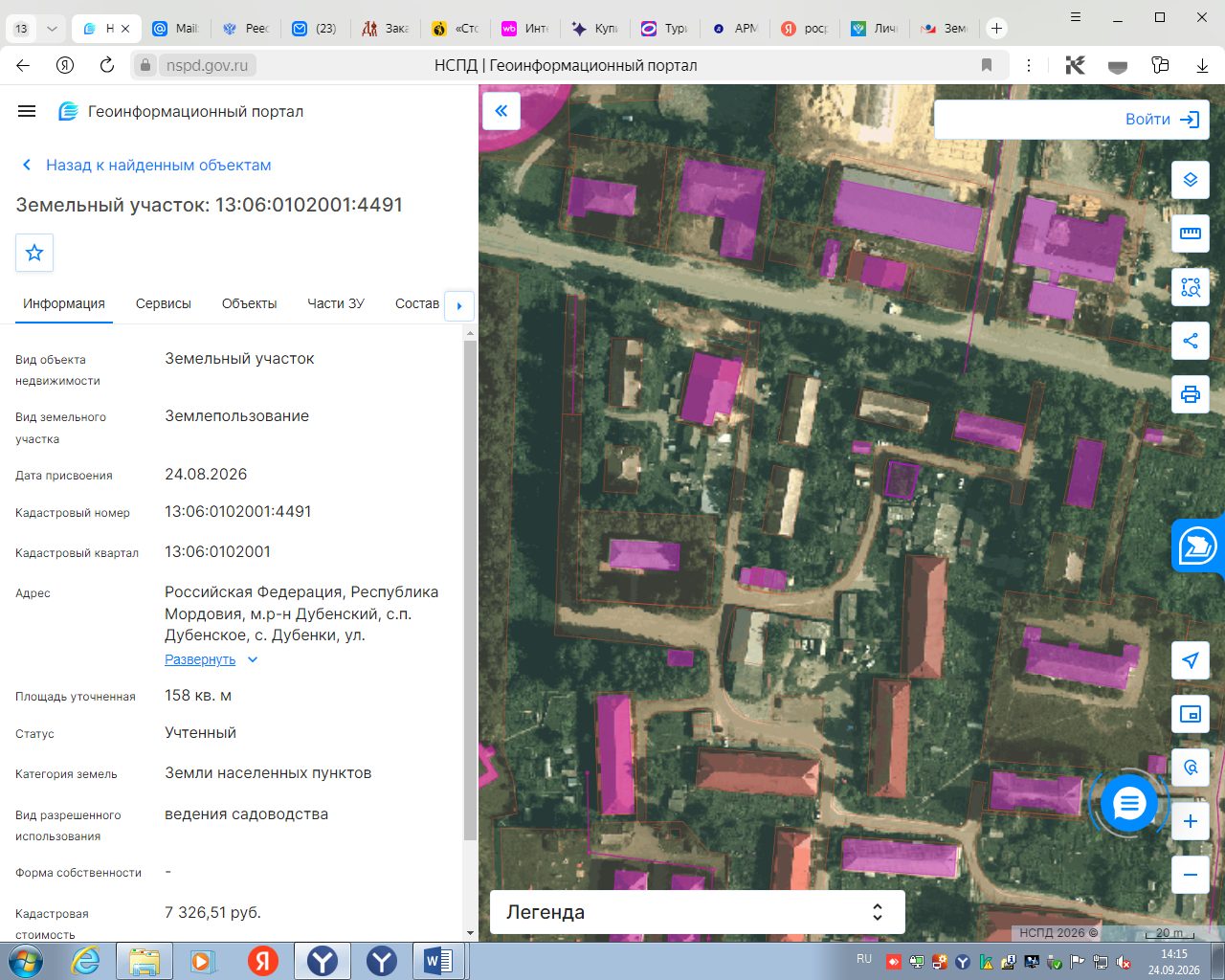
Task: Add the parcel to favorites with star
Action: coord(34,253)
